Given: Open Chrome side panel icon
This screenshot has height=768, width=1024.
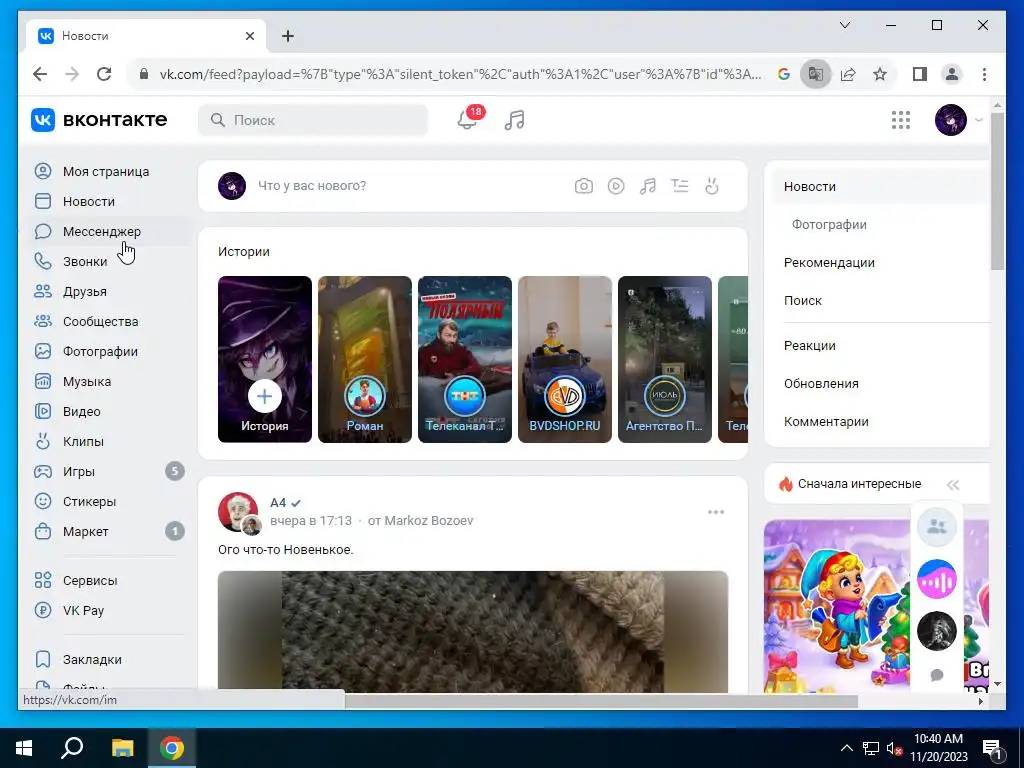Looking at the screenshot, I should [920, 74].
